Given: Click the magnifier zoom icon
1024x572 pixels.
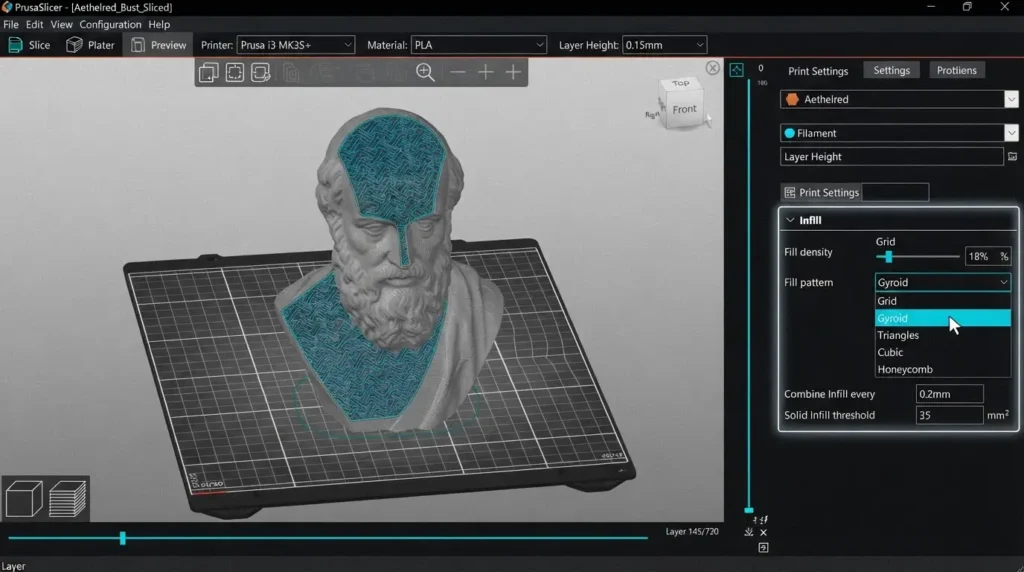Looking at the screenshot, I should [425, 72].
